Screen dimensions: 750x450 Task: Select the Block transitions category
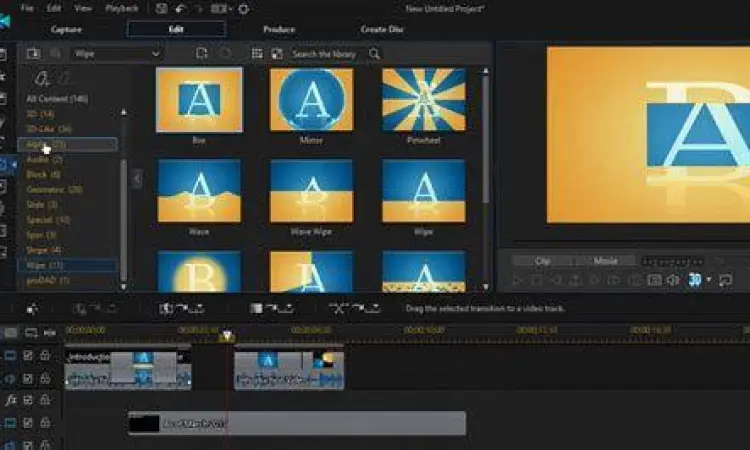pyautogui.click(x=43, y=175)
